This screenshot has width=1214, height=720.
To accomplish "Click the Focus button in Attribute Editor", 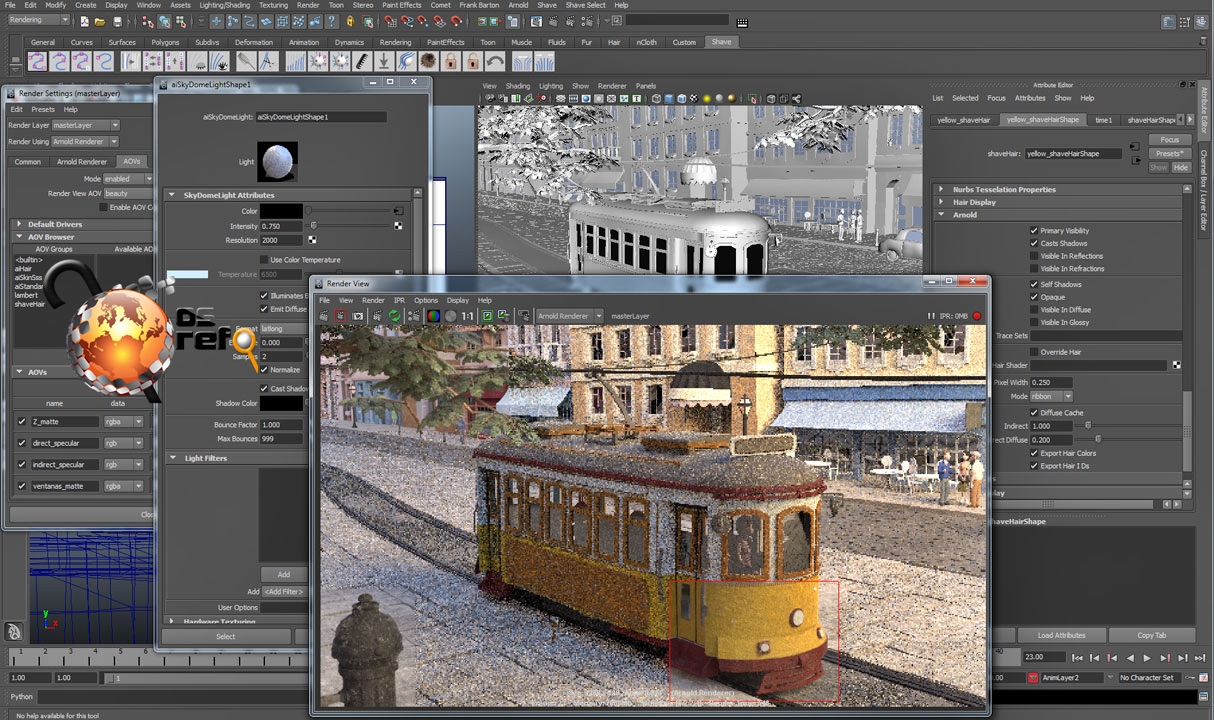I will (x=1169, y=140).
